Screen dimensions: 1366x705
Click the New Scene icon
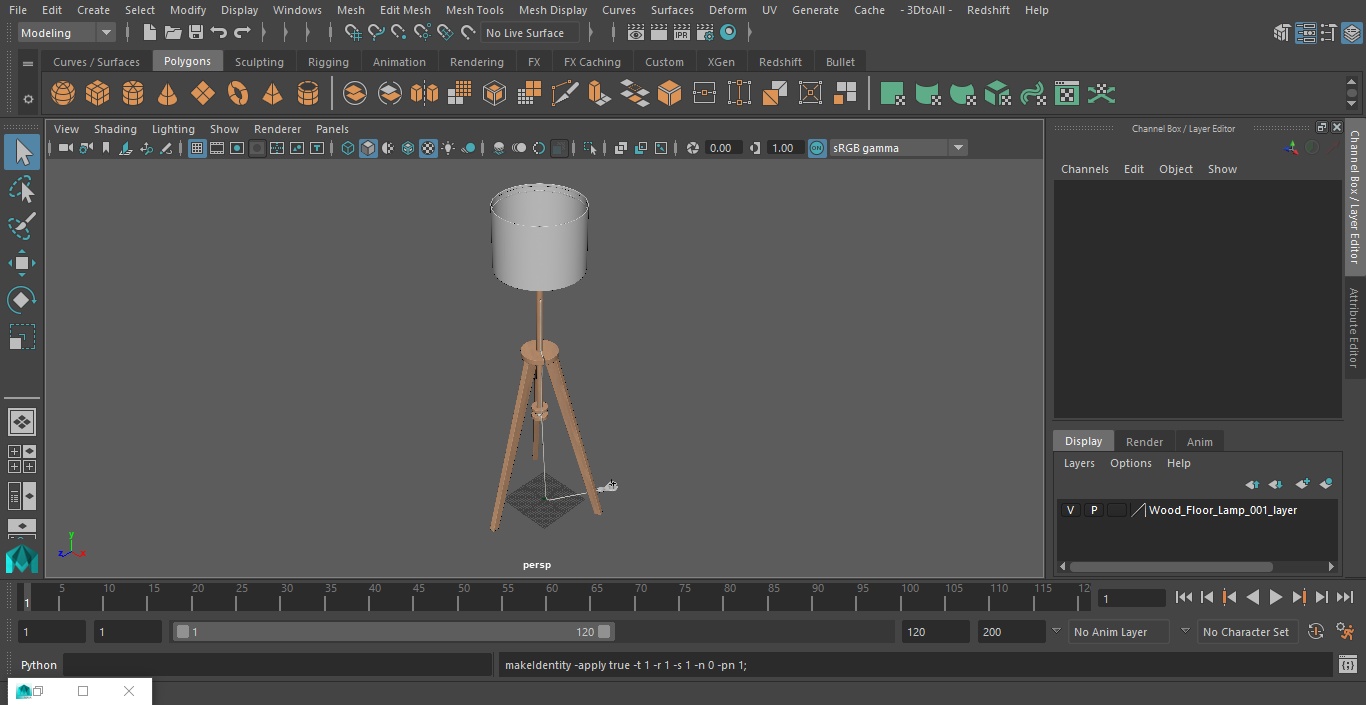point(149,33)
